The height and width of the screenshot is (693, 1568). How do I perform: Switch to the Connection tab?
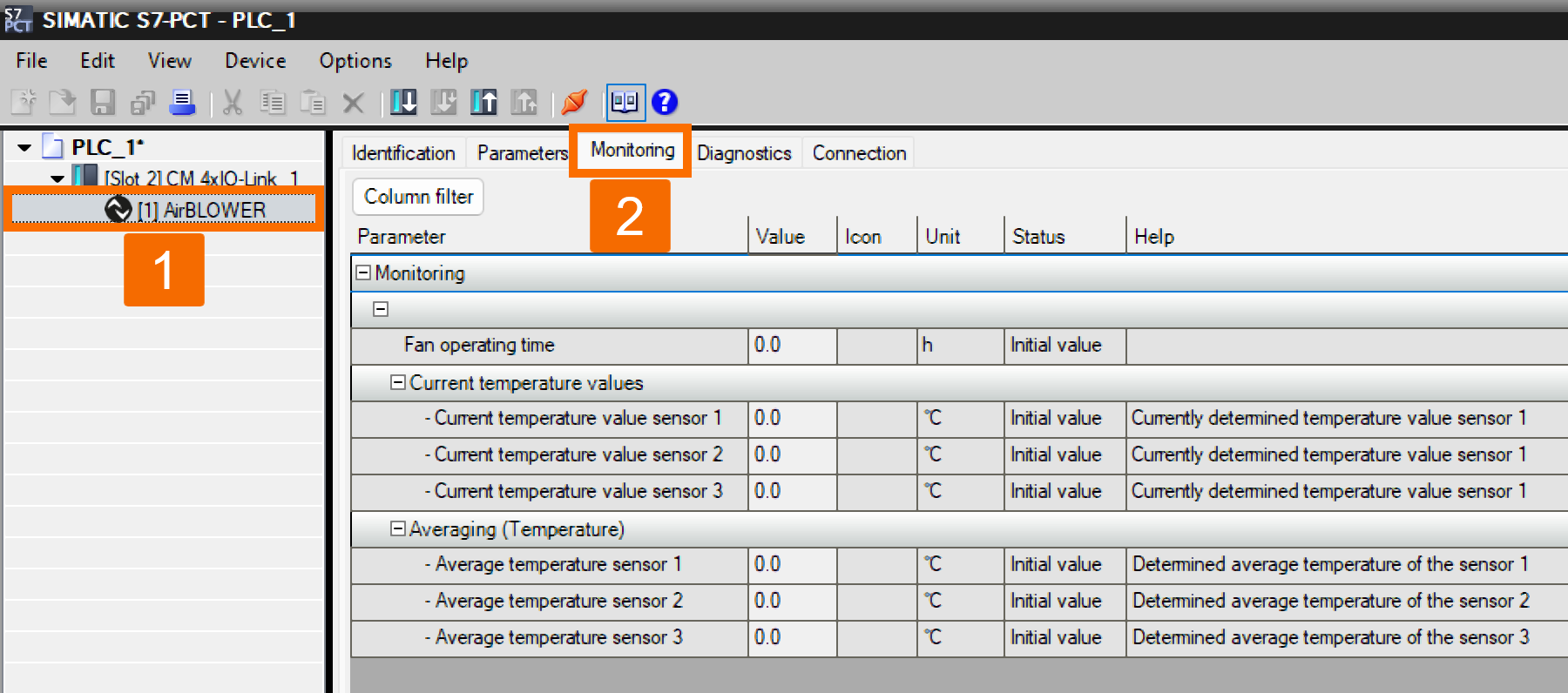pyautogui.click(x=860, y=153)
